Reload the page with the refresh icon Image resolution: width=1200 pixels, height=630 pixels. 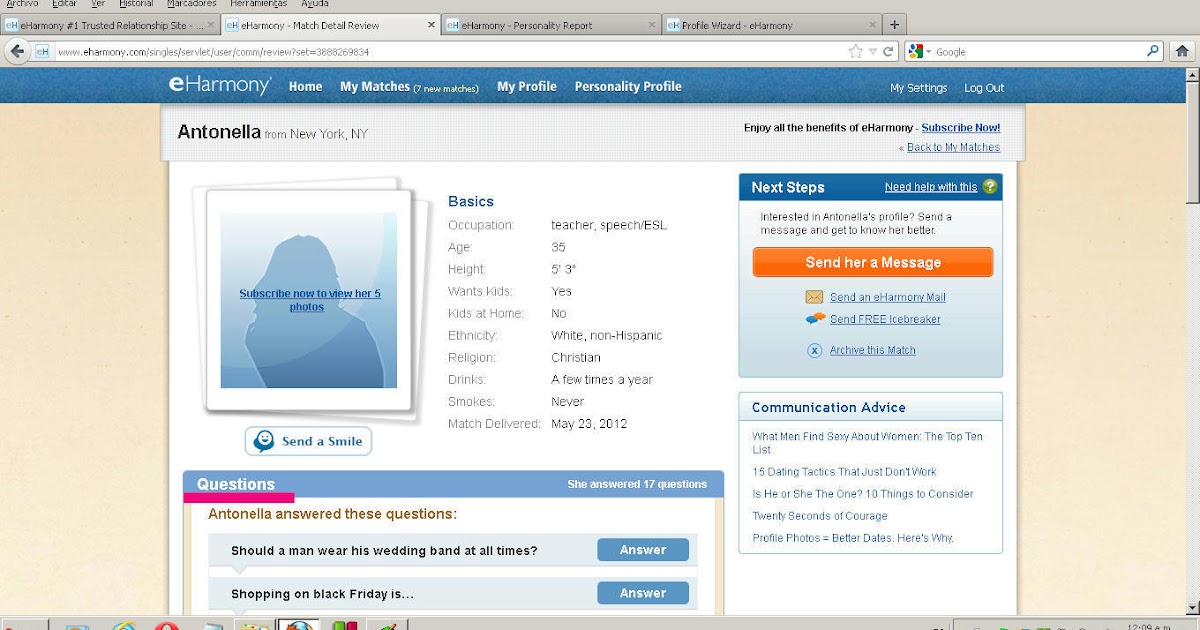click(888, 51)
